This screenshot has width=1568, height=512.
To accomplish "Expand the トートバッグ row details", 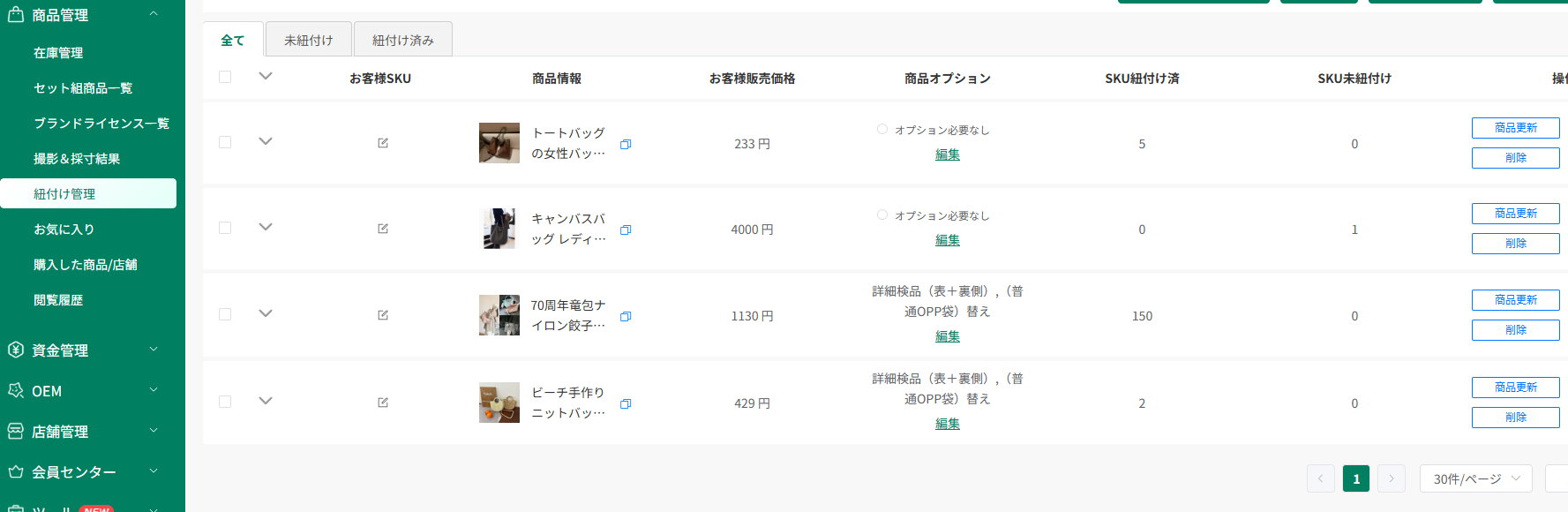I will tap(266, 141).
